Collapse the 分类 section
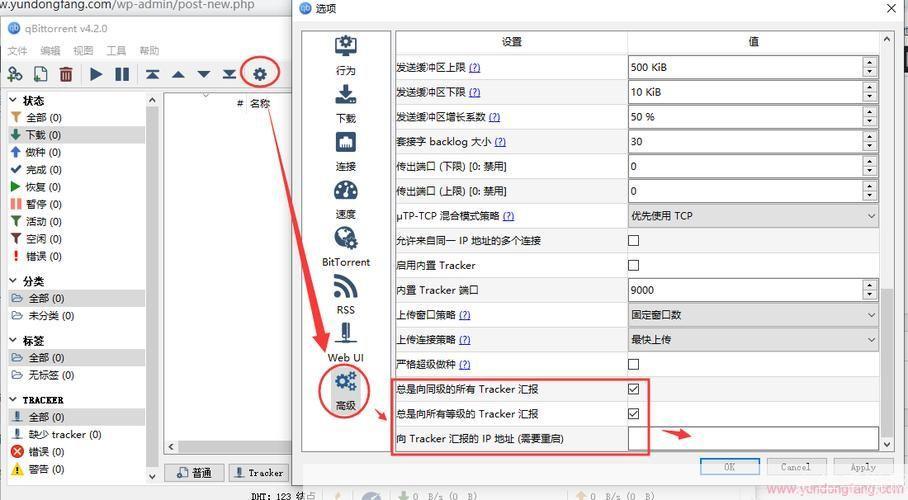 (x=13, y=280)
